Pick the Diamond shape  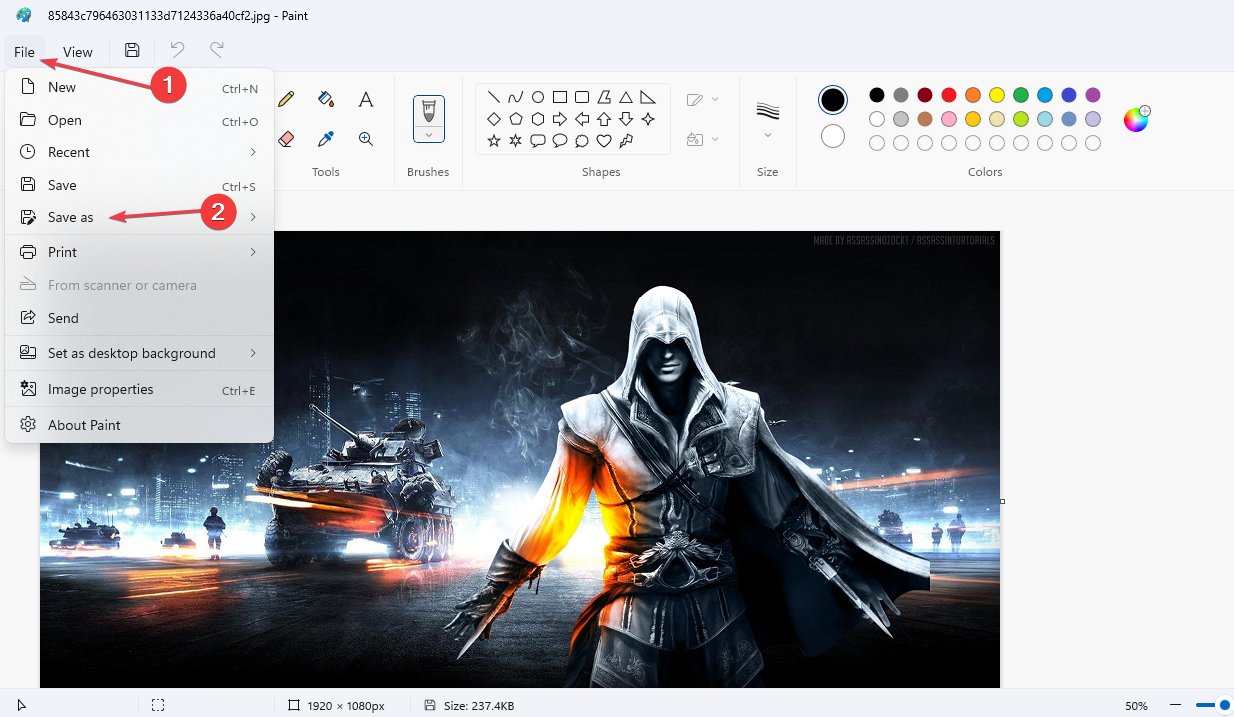pyautogui.click(x=494, y=119)
